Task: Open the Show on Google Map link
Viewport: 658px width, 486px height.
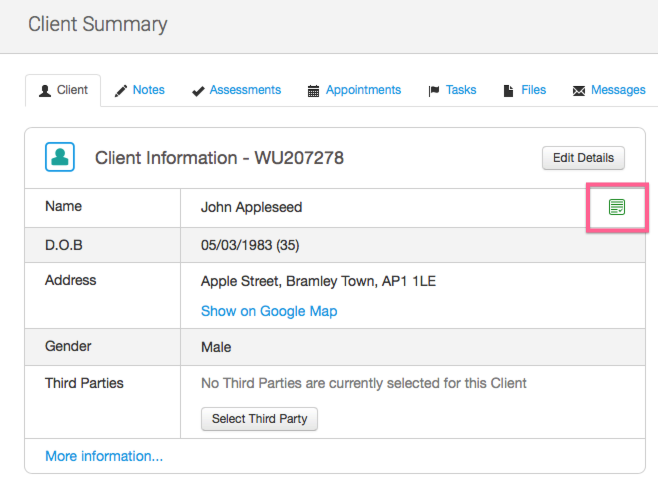Action: pos(269,311)
